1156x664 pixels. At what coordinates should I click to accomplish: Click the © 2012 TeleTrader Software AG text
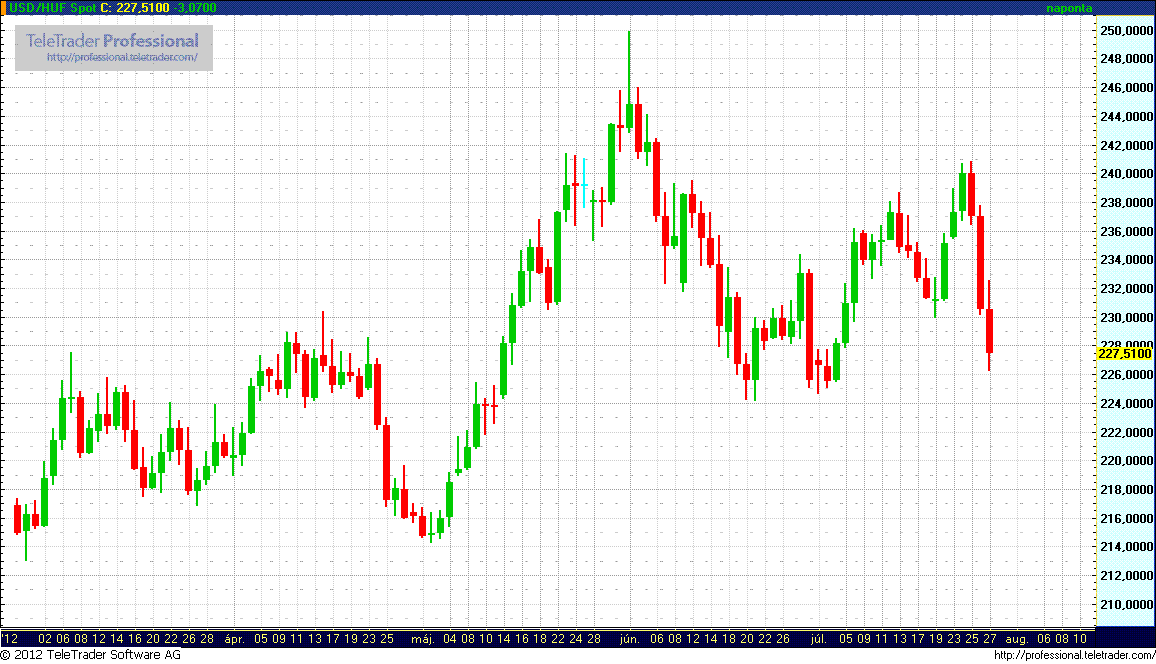coord(90,655)
